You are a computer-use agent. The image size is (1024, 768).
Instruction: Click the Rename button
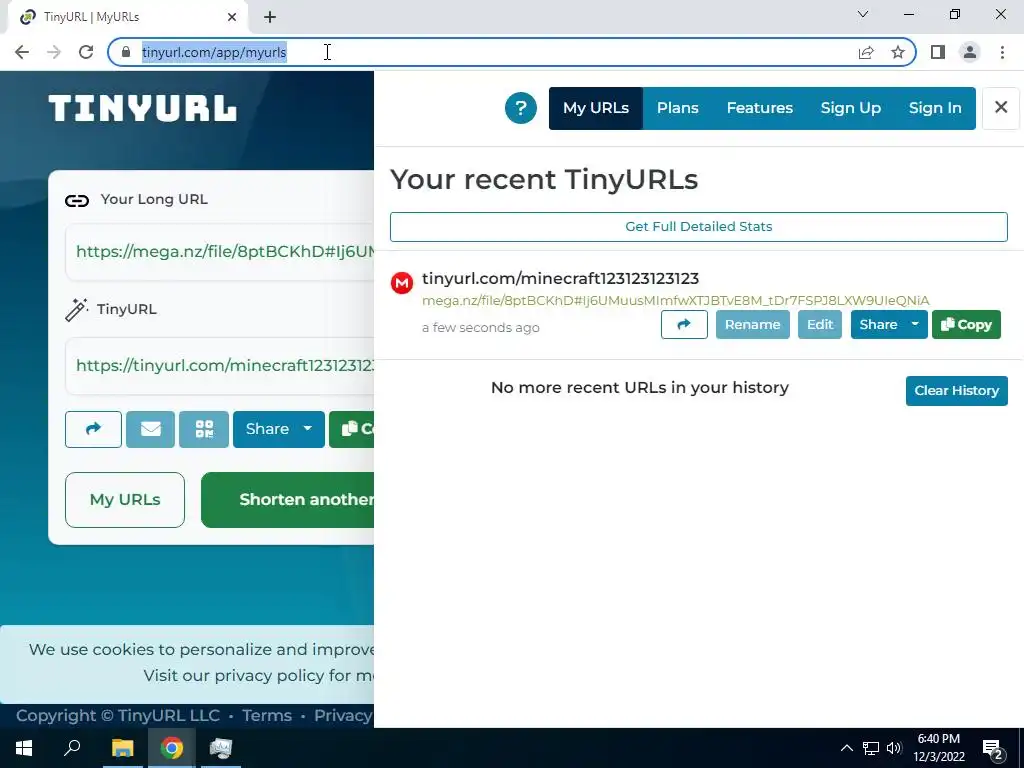(752, 325)
